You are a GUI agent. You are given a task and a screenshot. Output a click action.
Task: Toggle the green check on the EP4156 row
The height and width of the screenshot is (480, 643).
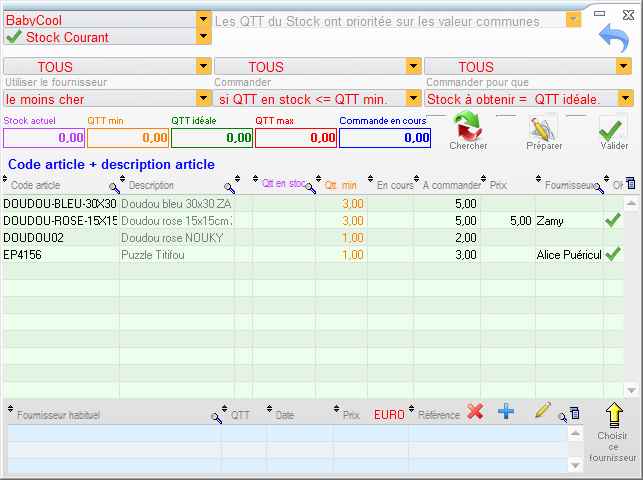[613, 254]
